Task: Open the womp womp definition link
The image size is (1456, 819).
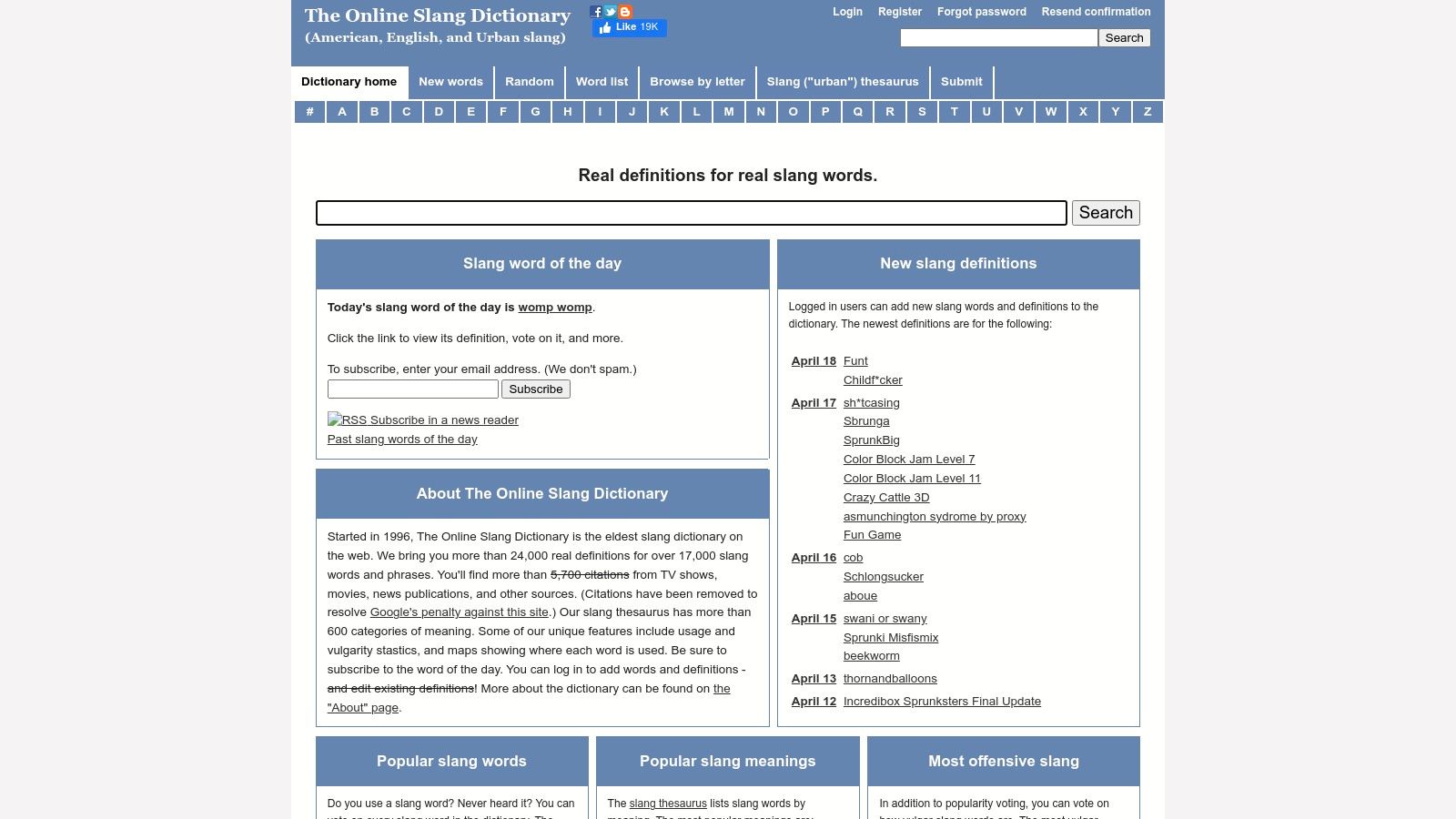Action: 554,308
